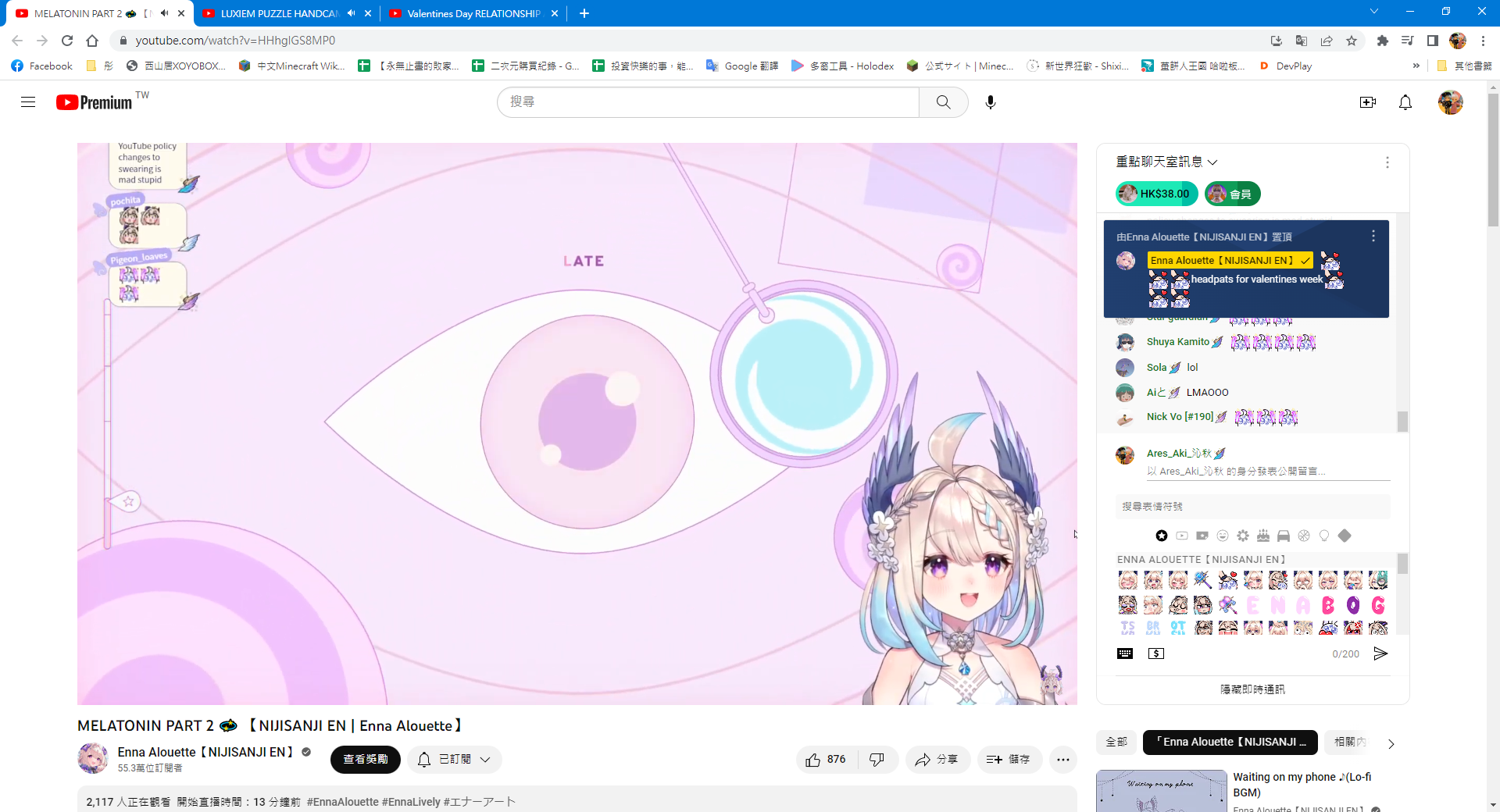Open Chrome tab search chevron

point(1374,12)
